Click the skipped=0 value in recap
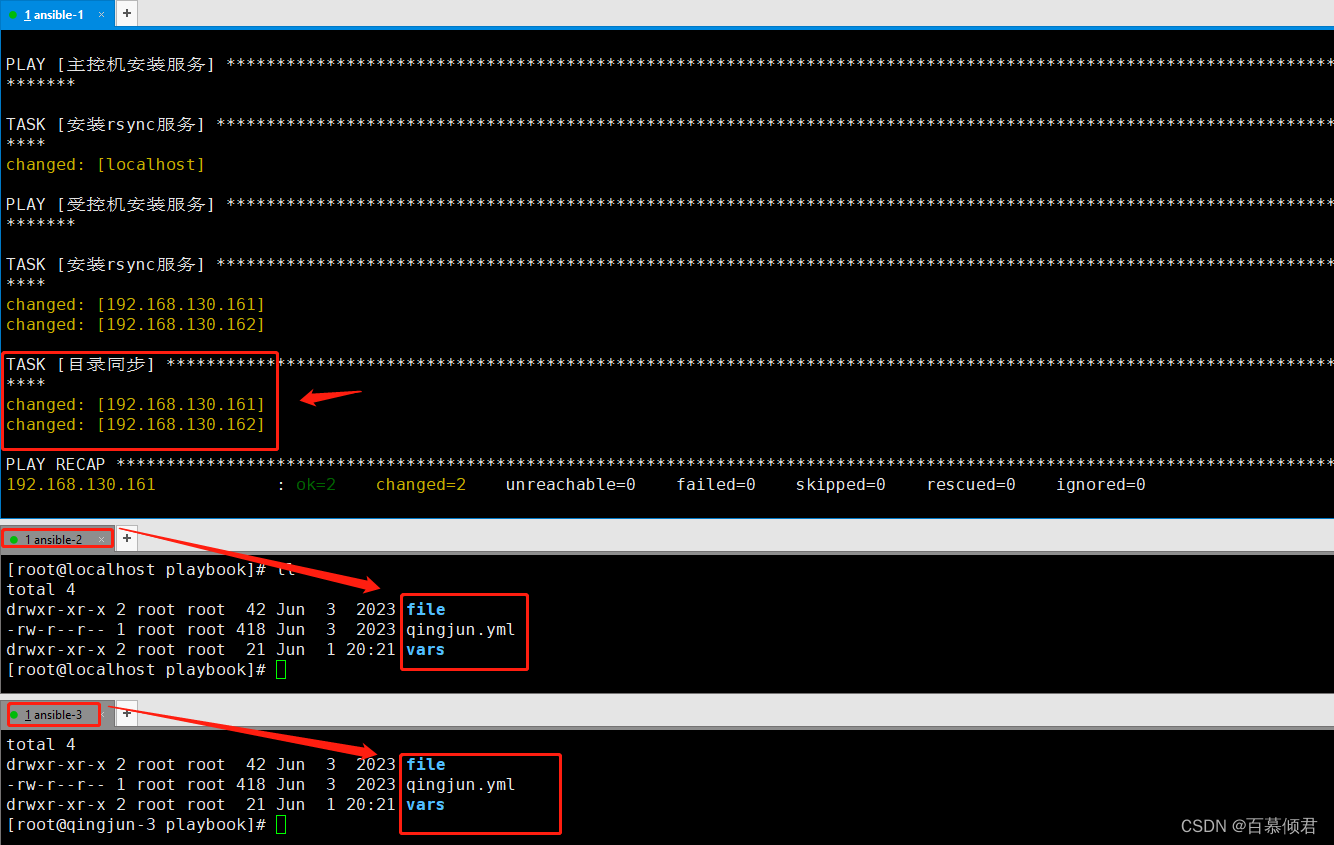This screenshot has height=845, width=1334. tap(840, 485)
